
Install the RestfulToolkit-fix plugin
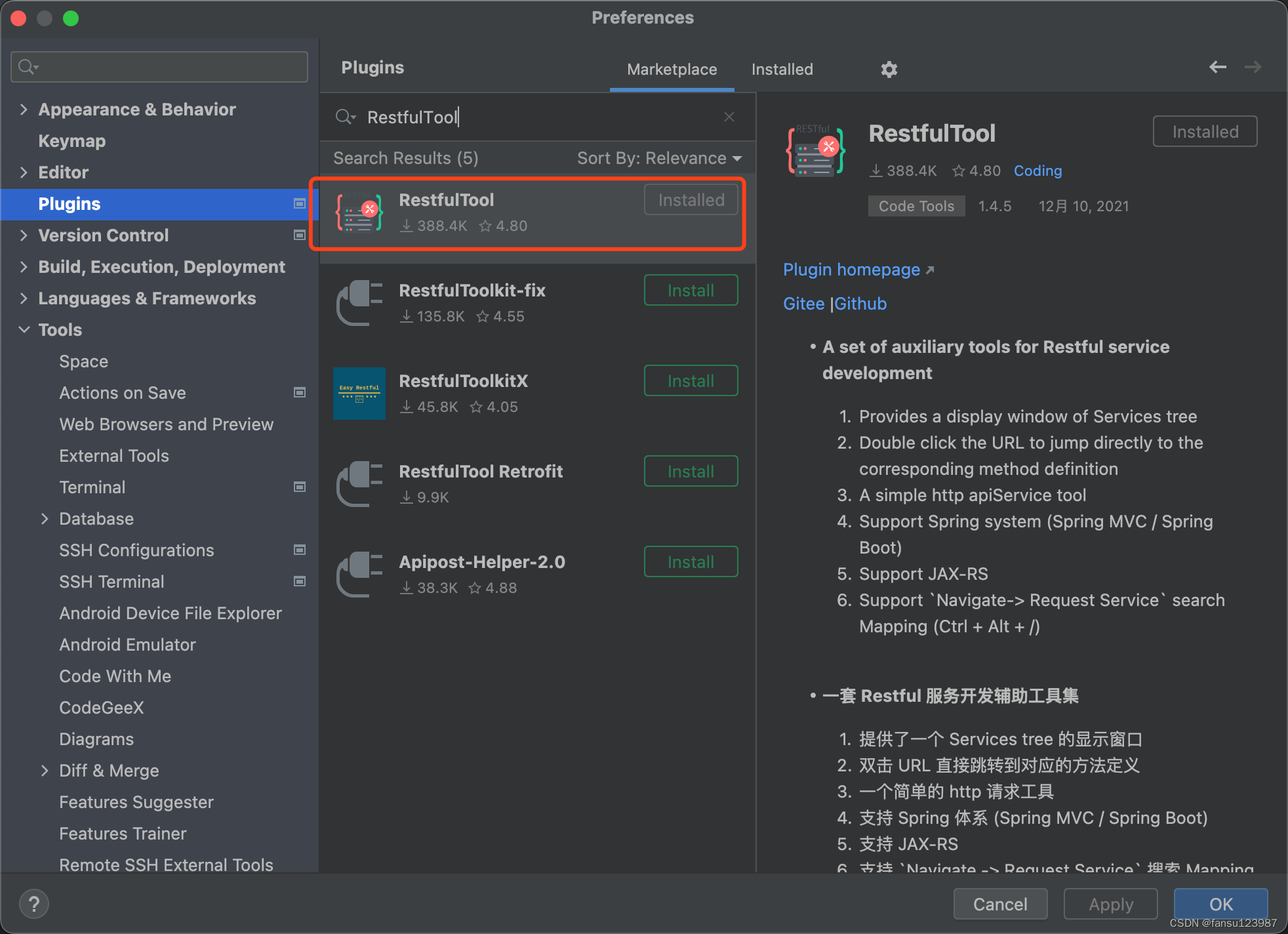691,290
